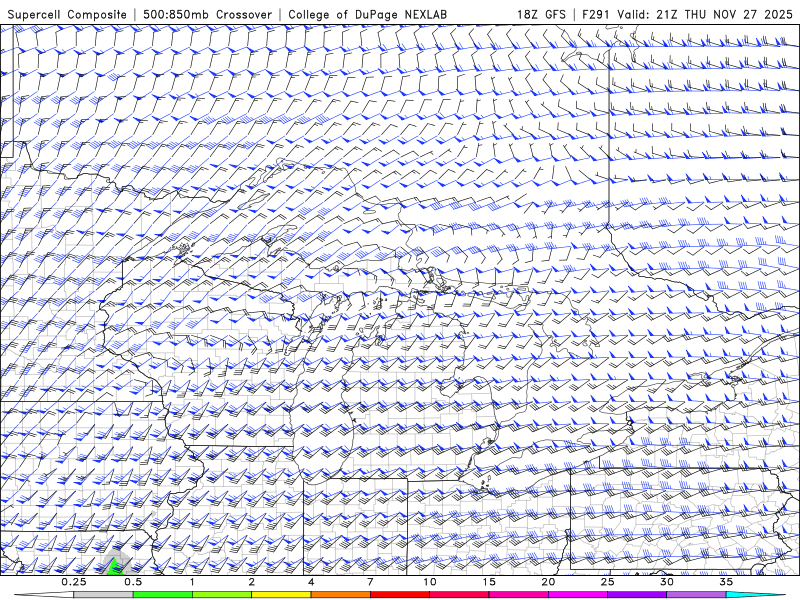Select the yellow-green 1–2 color bar segment
800x600 pixels.
[x=222, y=595]
